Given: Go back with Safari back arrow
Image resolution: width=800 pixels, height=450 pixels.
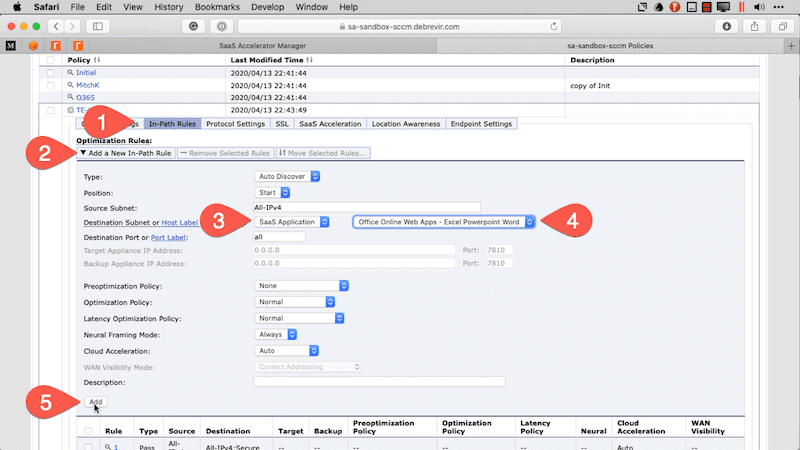Looking at the screenshot, I should point(56,27).
